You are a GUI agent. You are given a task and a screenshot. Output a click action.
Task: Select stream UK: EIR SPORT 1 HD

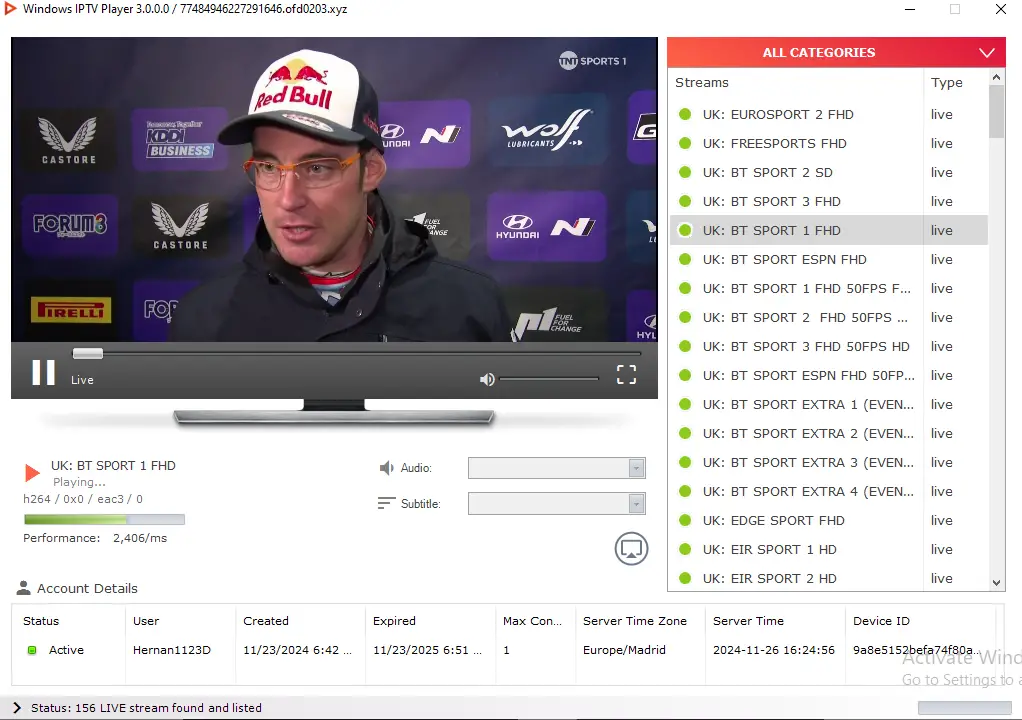coord(828,549)
